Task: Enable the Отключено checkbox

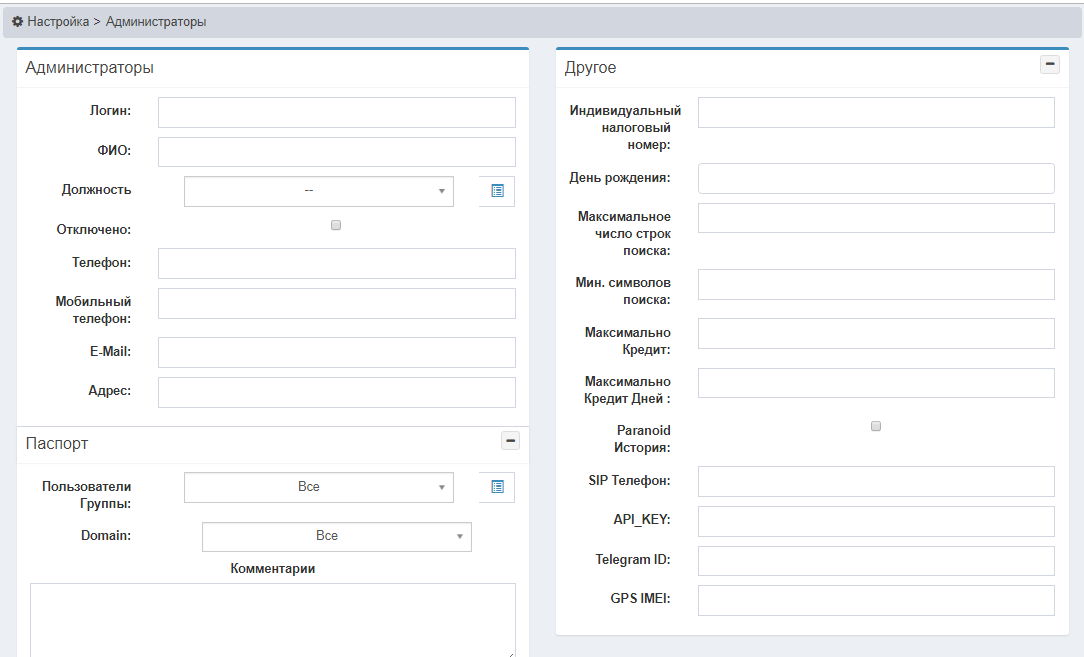Action: [336, 226]
